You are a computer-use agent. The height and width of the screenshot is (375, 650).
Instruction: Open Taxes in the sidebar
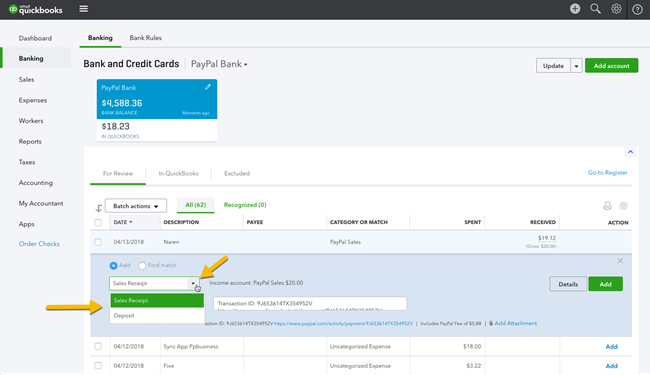(x=27, y=162)
